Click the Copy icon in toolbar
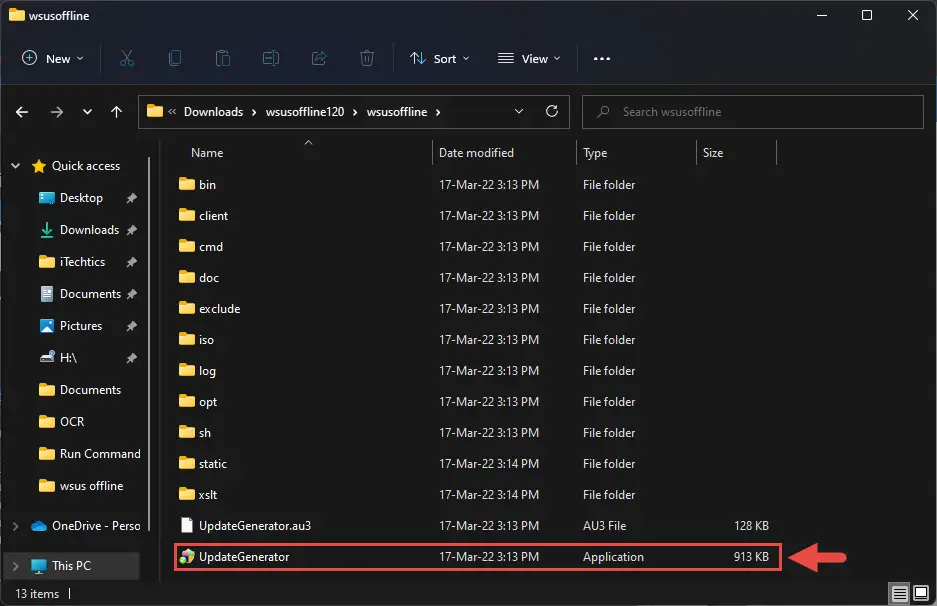Screen dimensions: 937x606 tap(174, 59)
